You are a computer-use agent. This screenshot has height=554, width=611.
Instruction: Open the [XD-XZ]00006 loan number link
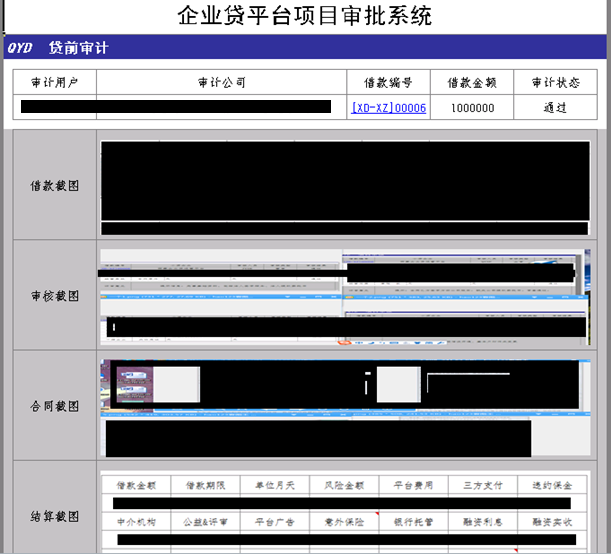pos(389,108)
